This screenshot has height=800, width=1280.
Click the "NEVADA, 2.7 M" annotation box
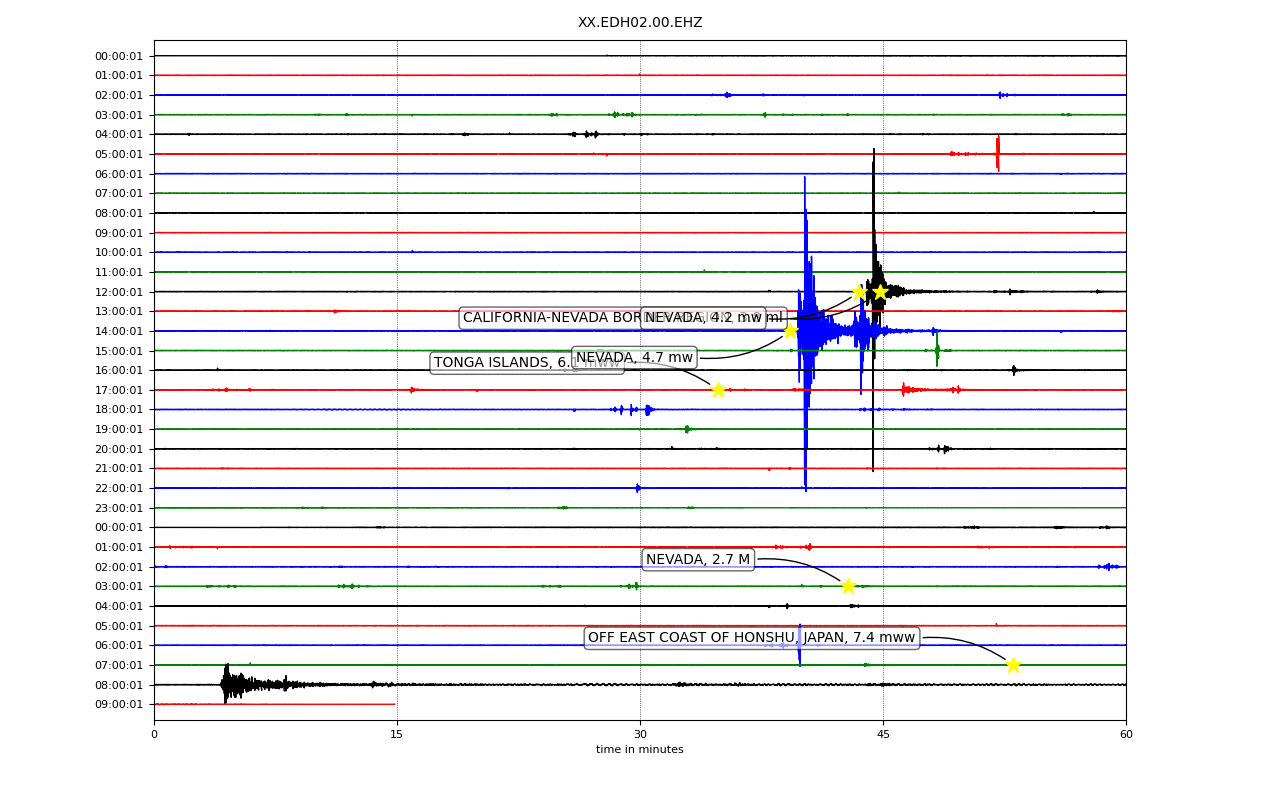point(698,560)
